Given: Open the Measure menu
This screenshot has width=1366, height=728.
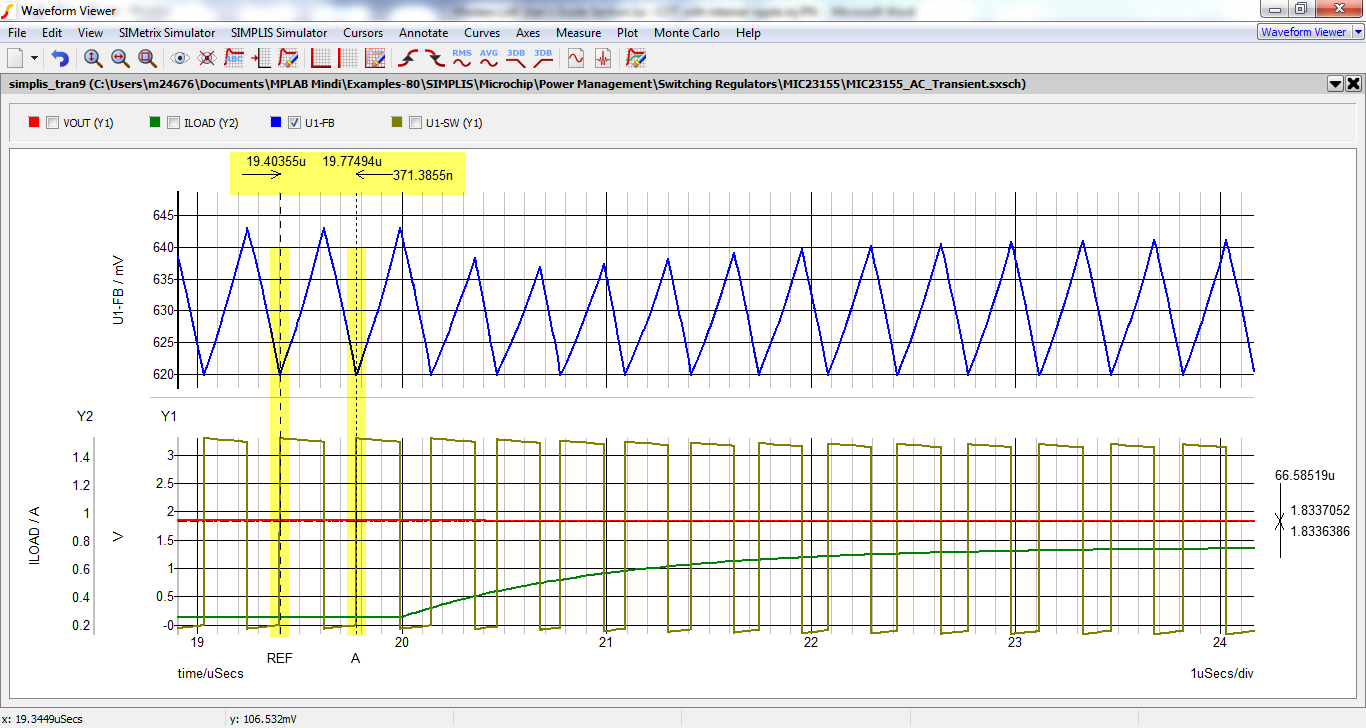Looking at the screenshot, I should [x=579, y=33].
